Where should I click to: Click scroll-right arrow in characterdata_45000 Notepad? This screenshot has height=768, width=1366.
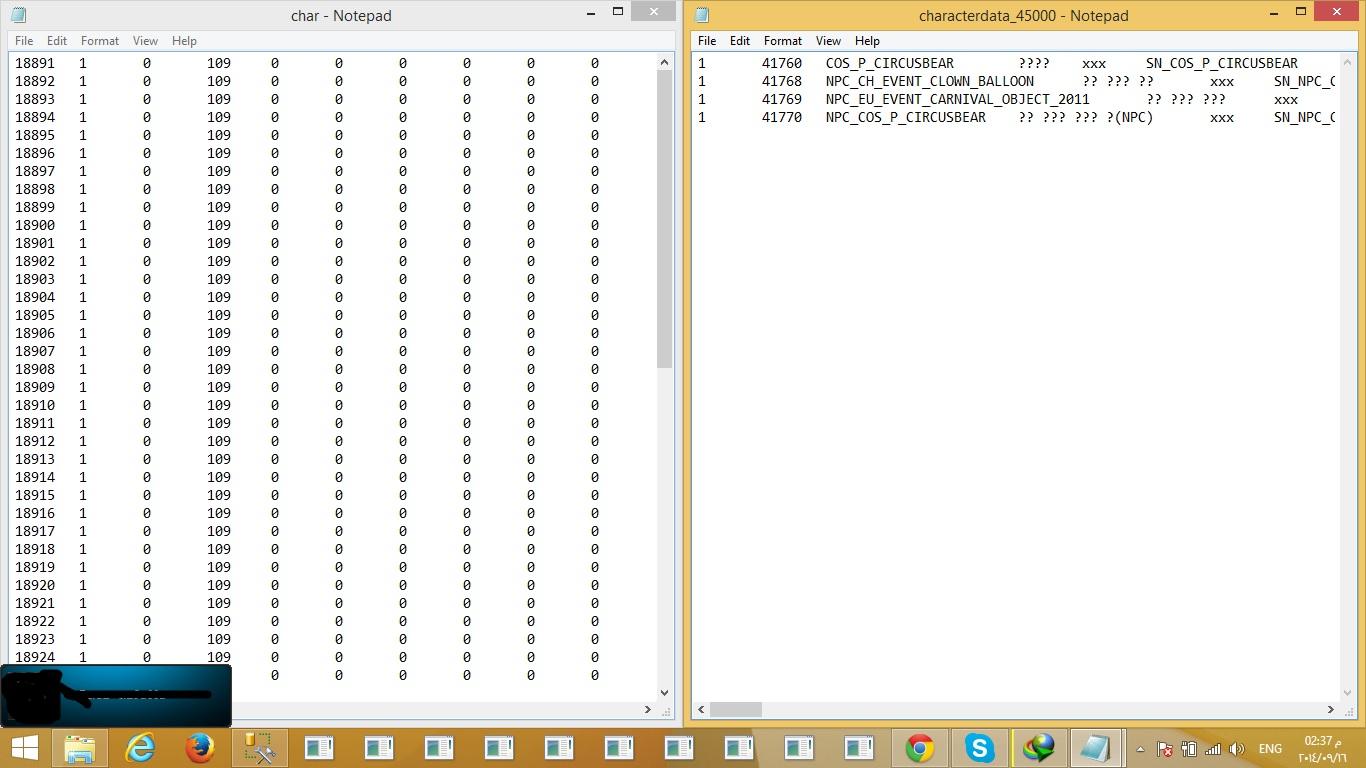click(x=1331, y=709)
